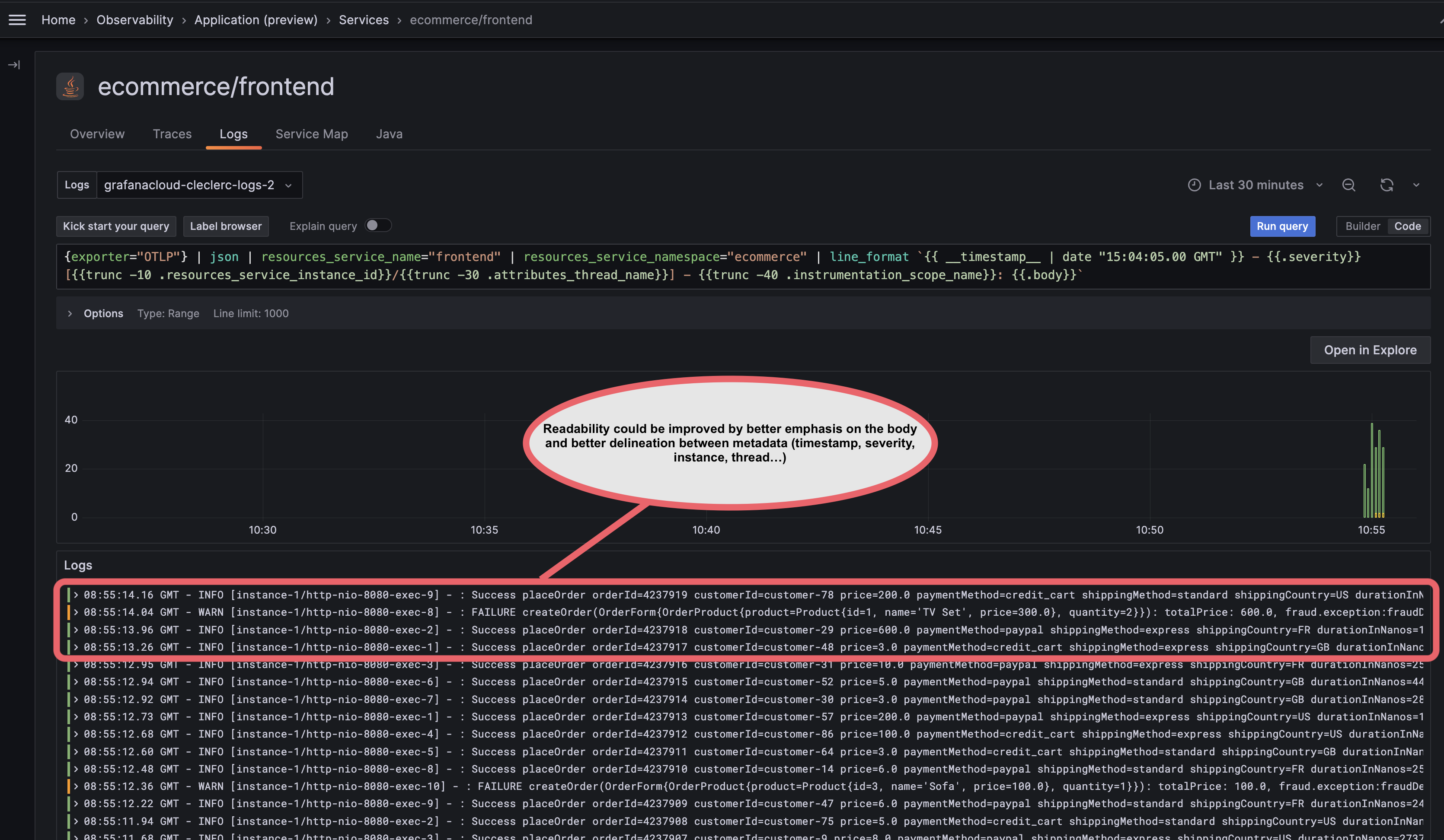Image resolution: width=1444 pixels, height=840 pixels.
Task: Click the 10:40 time axis label
Action: pyautogui.click(x=706, y=530)
